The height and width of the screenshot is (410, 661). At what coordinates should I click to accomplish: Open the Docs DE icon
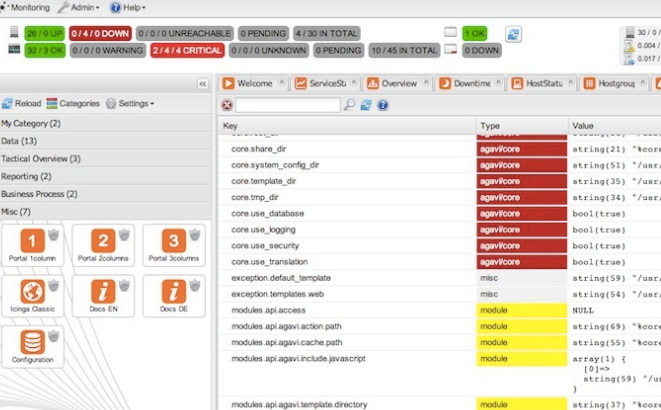coord(174,291)
